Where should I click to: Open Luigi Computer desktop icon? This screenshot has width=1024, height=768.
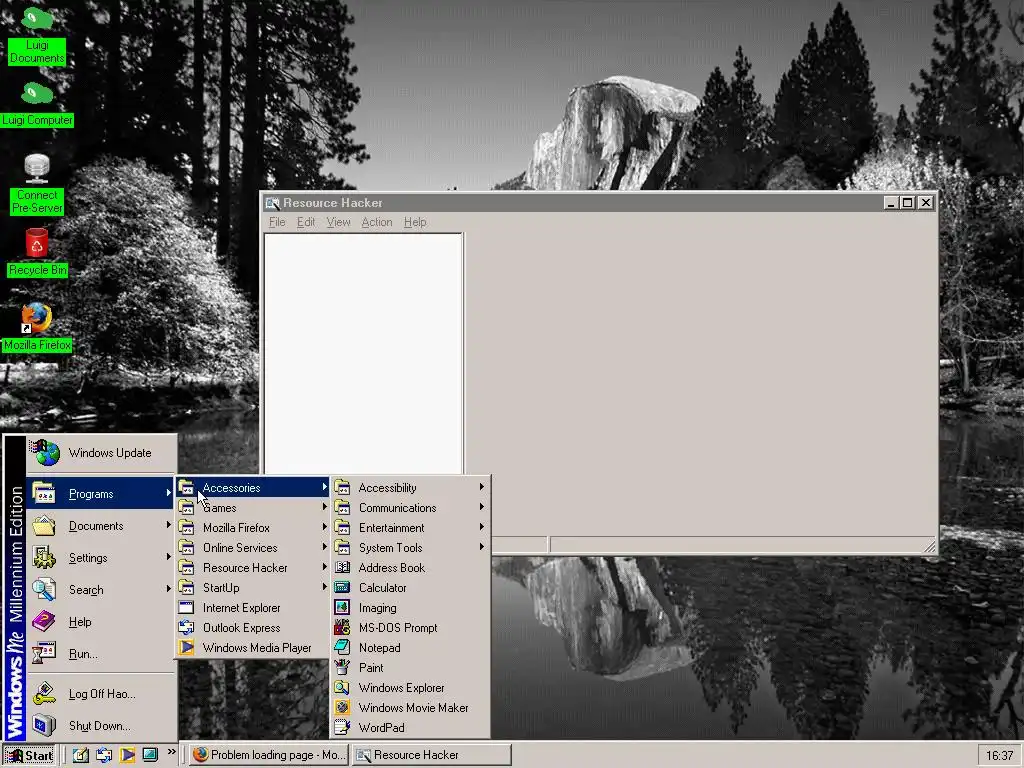[x=37, y=104]
